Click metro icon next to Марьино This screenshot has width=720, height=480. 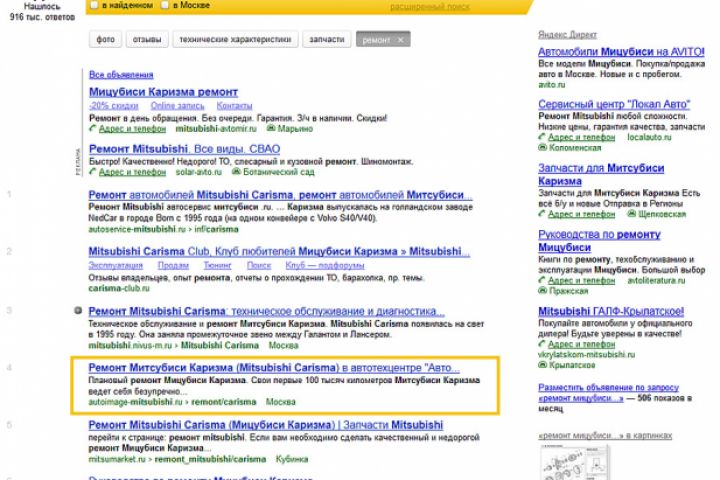[271, 128]
